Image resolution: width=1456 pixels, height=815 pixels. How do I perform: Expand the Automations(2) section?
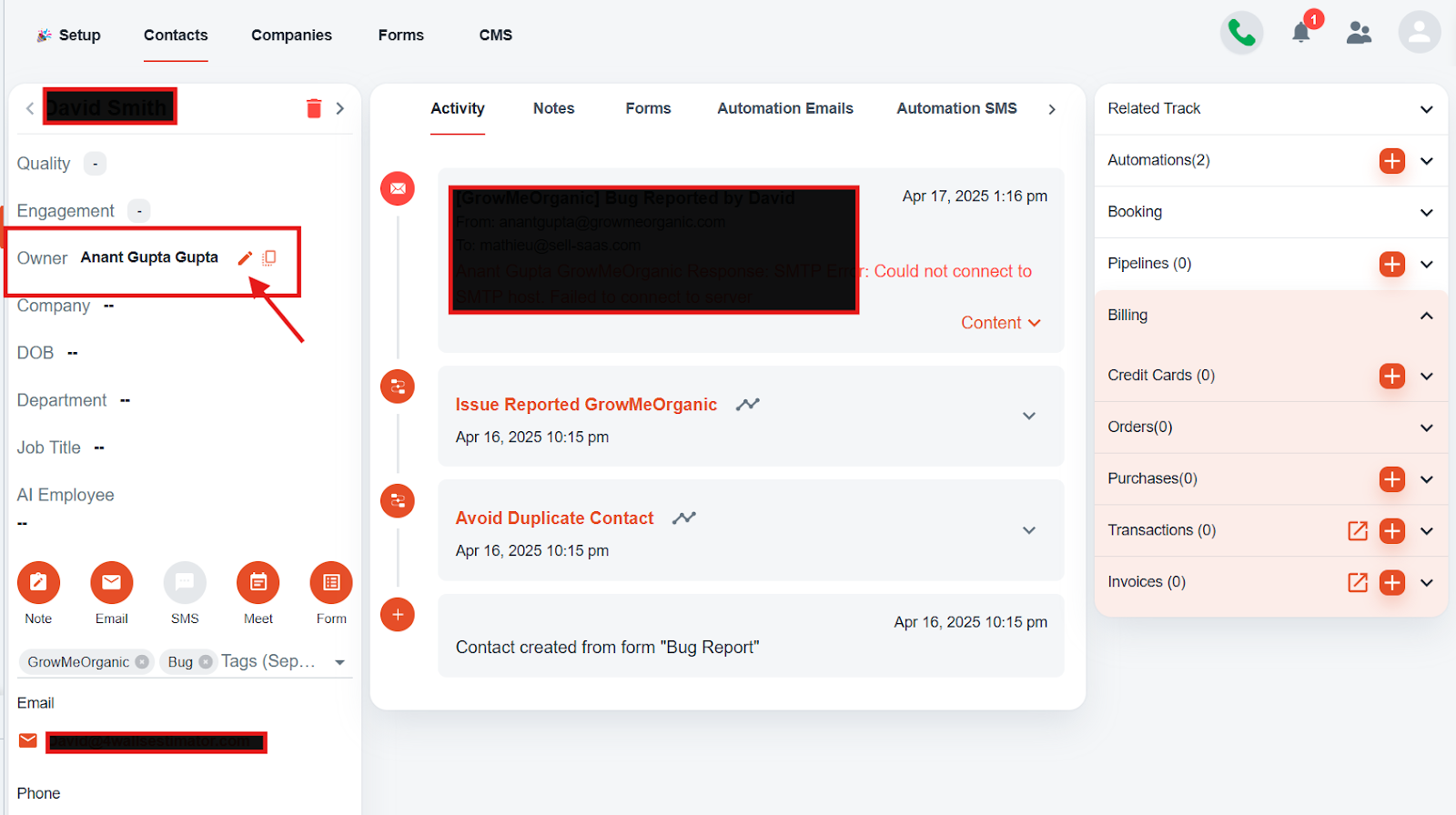coord(1427,161)
